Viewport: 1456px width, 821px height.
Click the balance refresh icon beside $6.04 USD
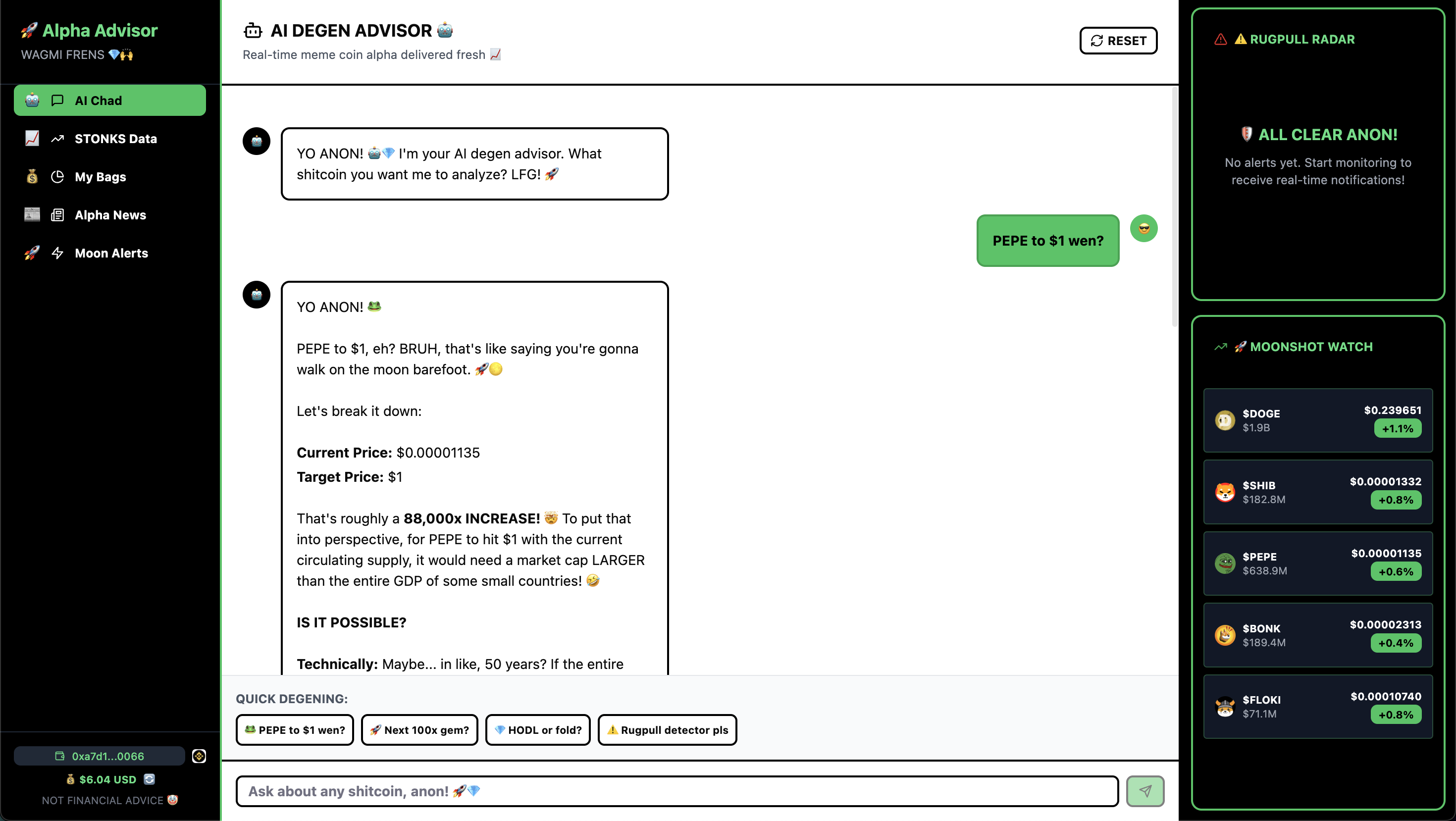coord(149,779)
